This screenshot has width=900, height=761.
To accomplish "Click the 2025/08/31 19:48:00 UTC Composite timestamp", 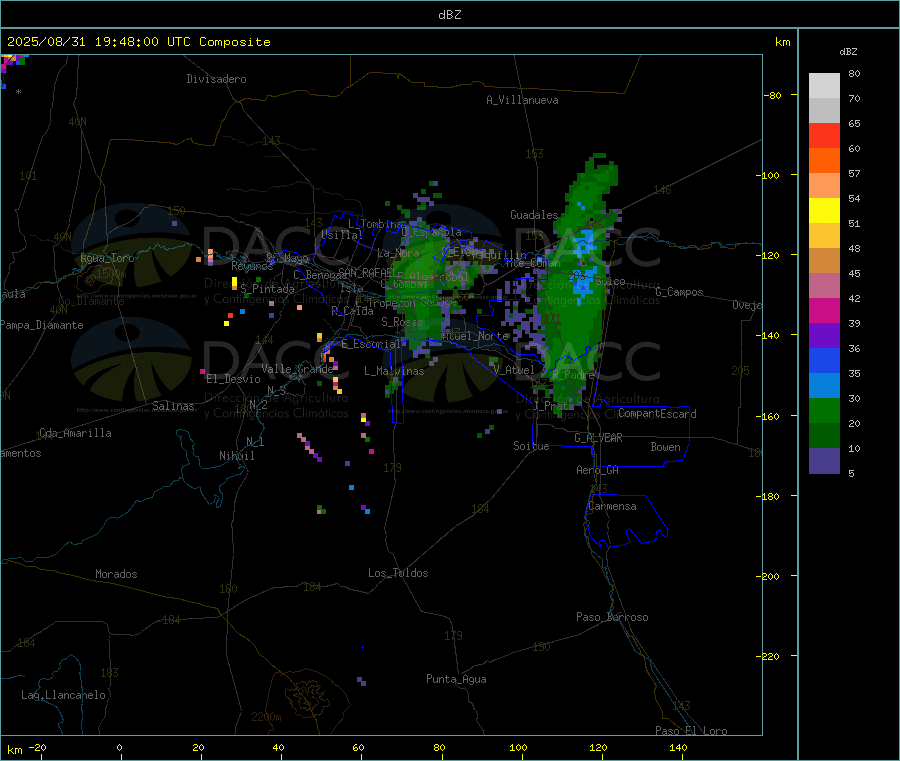I will coord(138,42).
